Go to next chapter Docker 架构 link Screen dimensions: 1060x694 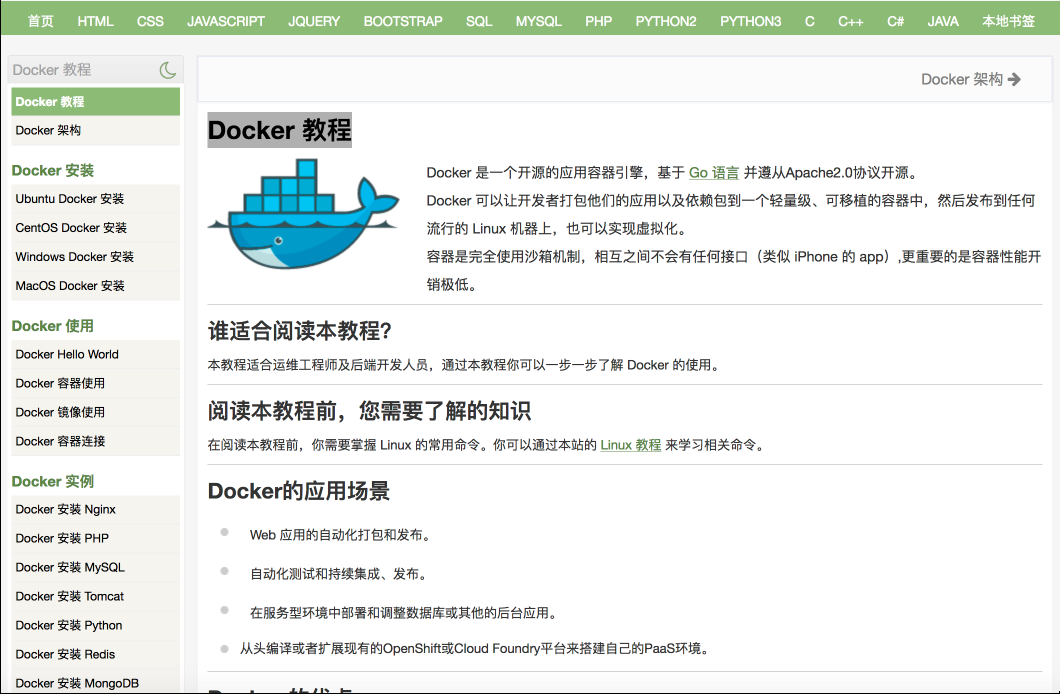[971, 80]
